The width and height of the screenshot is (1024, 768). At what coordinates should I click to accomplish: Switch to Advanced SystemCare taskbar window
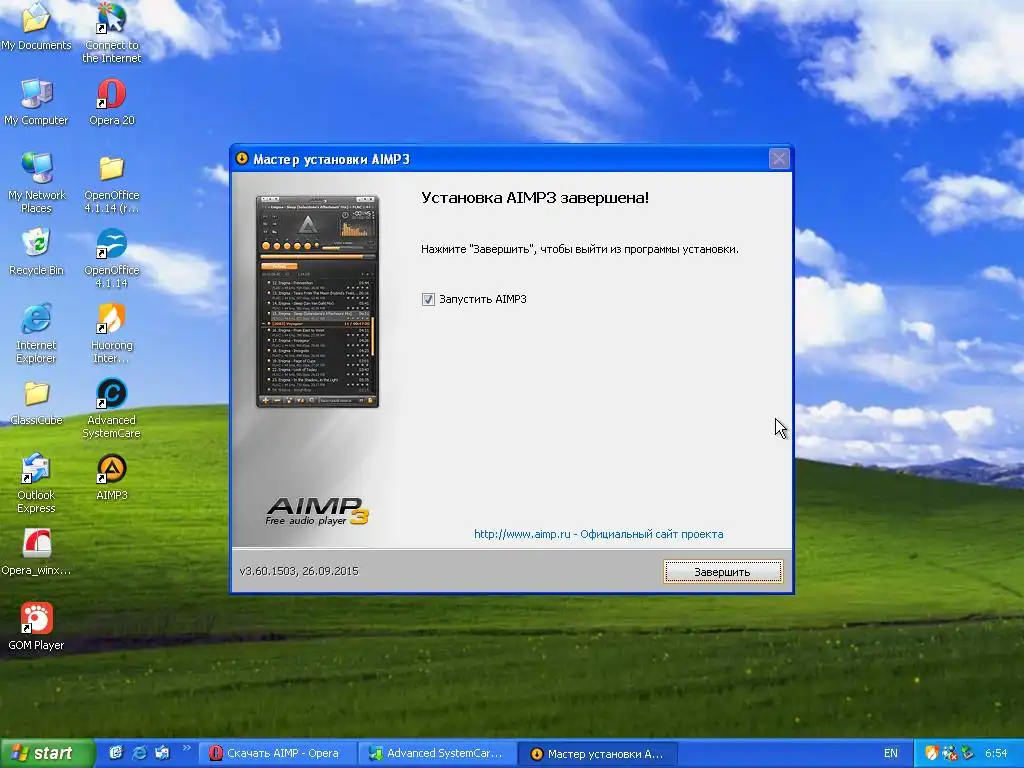pos(437,754)
